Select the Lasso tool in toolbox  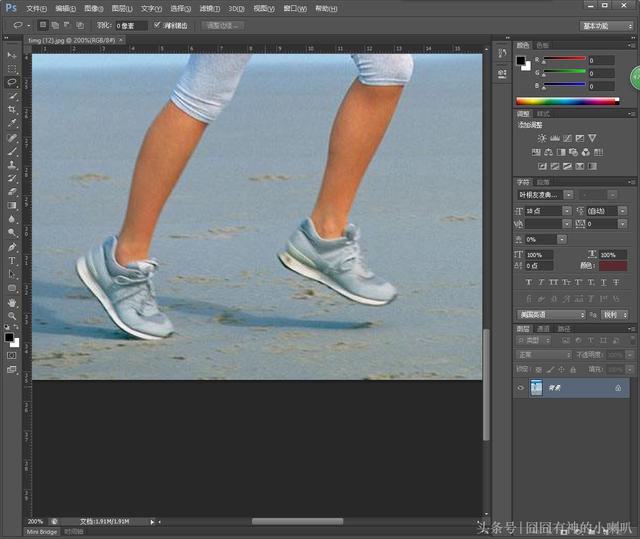(12, 82)
